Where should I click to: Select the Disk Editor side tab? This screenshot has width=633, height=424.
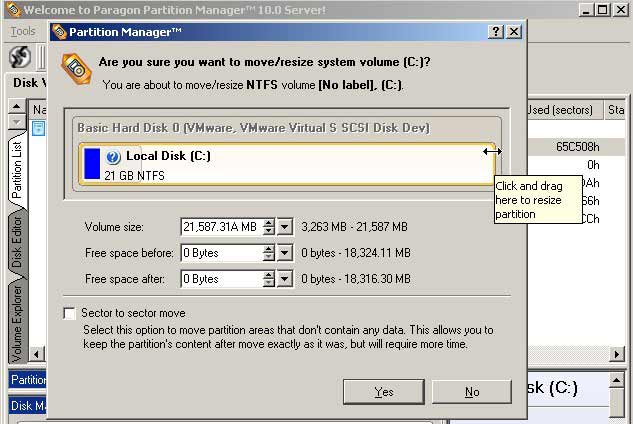(17, 241)
